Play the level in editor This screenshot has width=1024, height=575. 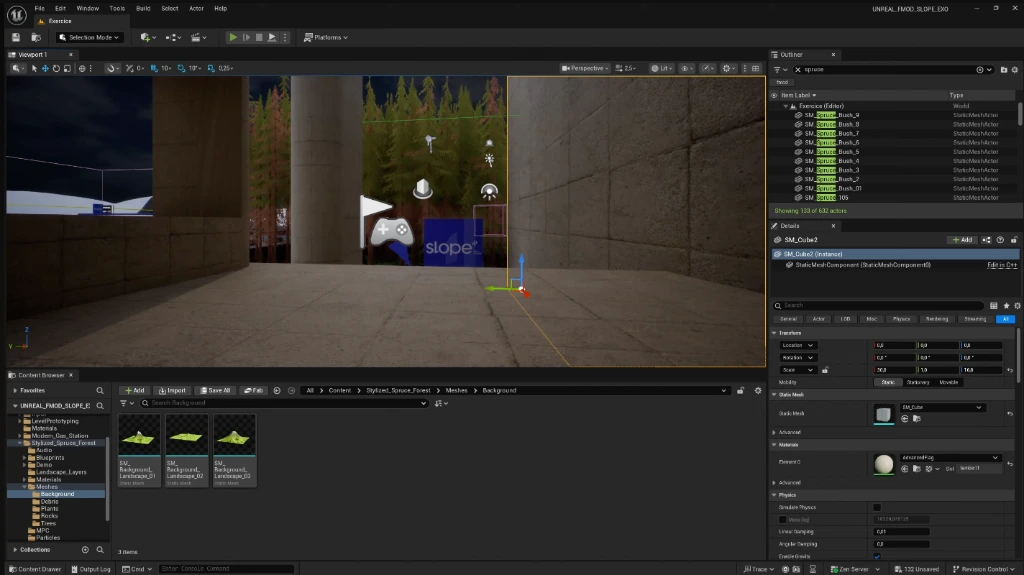coord(232,37)
